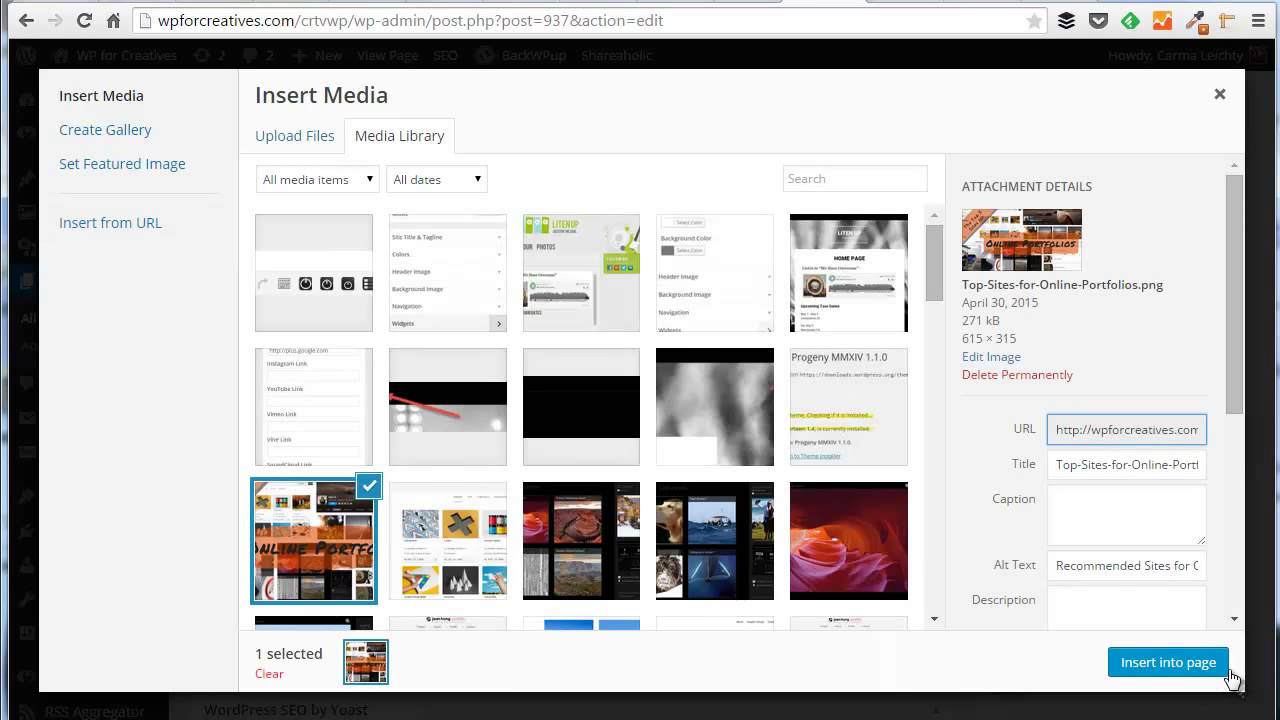
Task: Save page with the Pocket extension icon
Action: (1099, 20)
